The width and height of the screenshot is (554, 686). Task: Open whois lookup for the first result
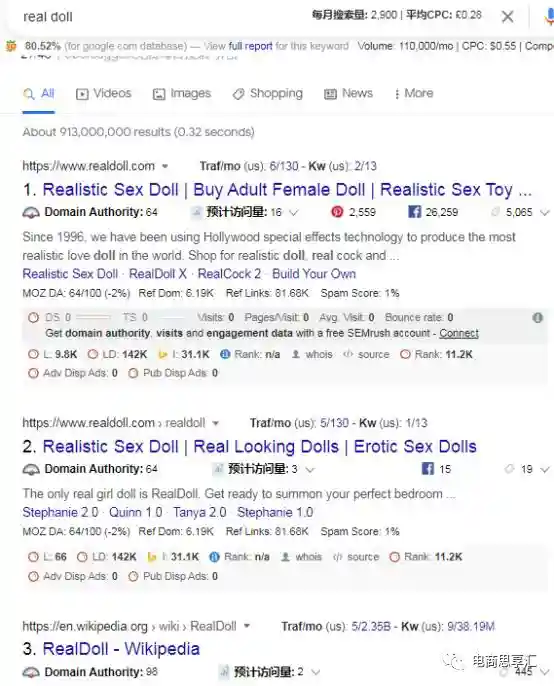click(312, 354)
